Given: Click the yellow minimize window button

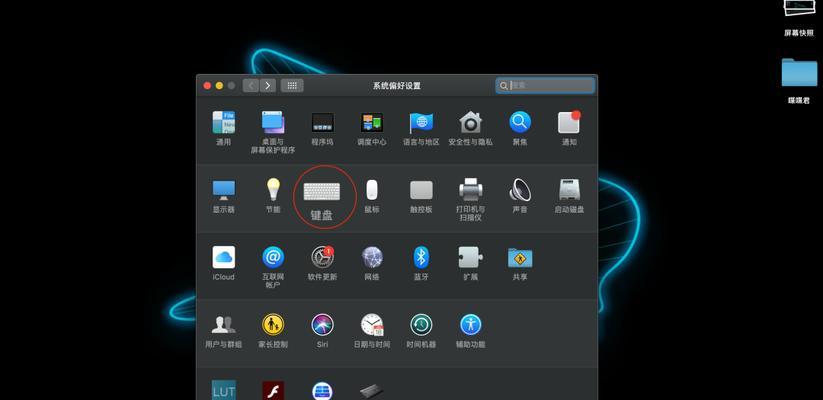Looking at the screenshot, I should 219,86.
